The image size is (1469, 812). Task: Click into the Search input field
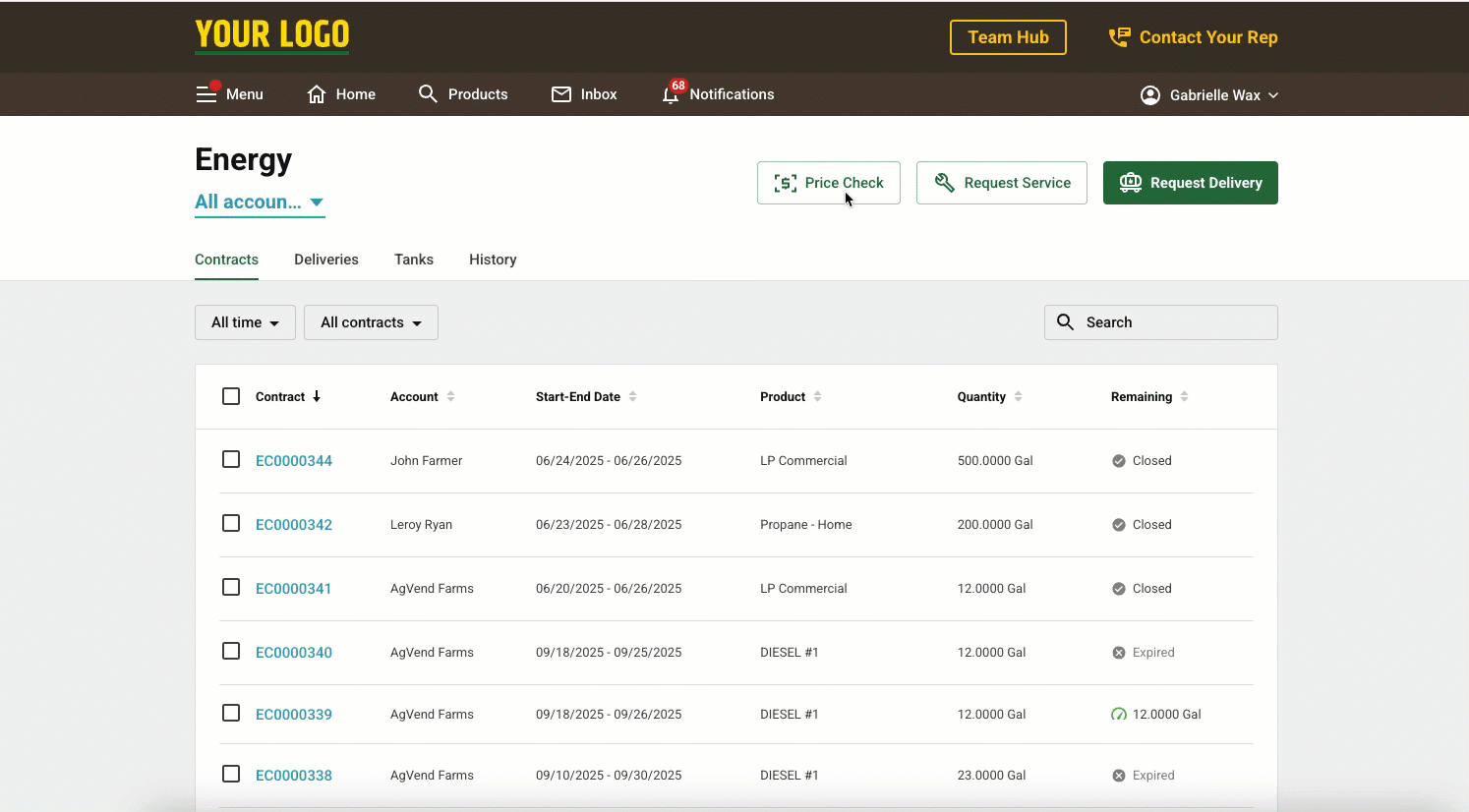(1161, 322)
